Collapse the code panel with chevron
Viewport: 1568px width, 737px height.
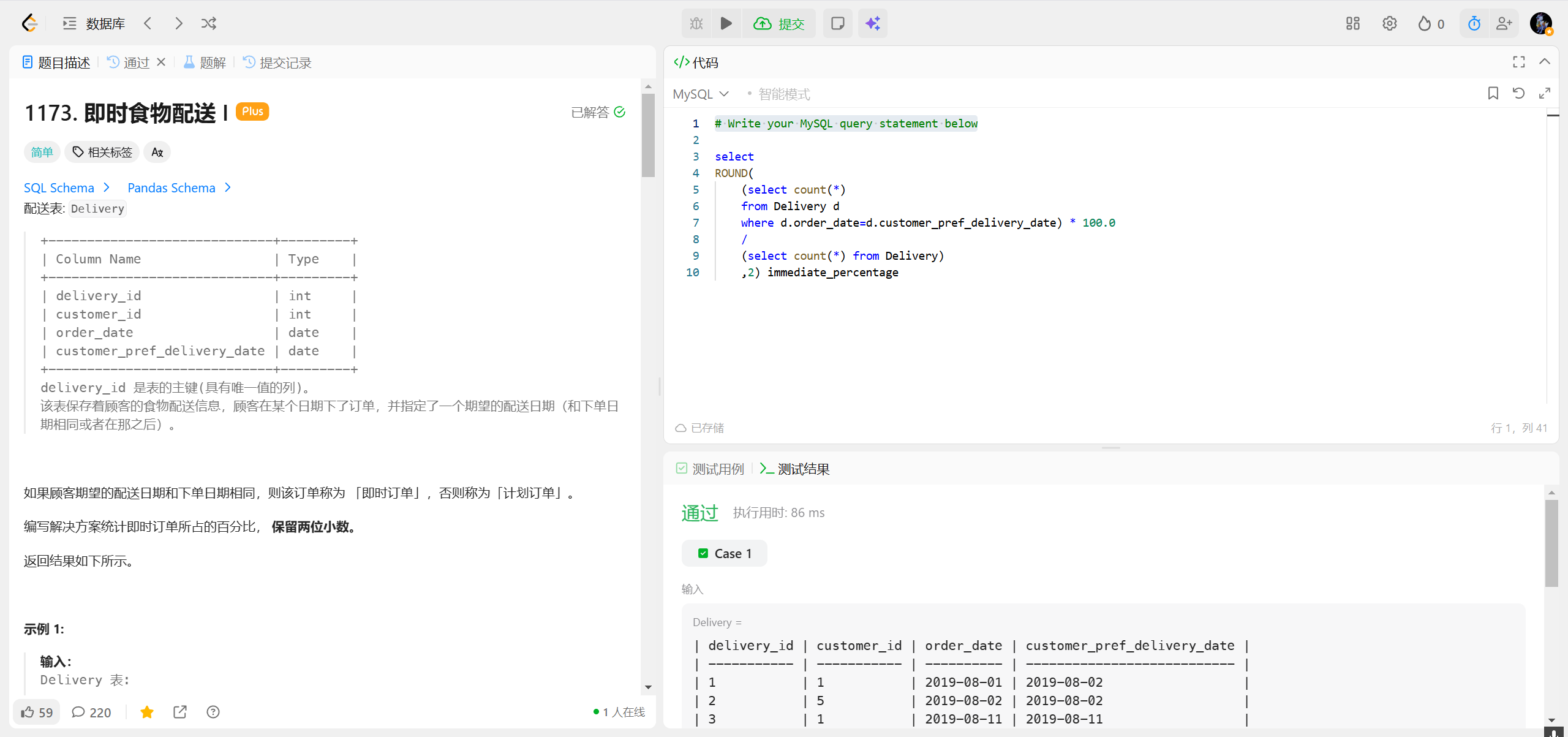coord(1545,62)
